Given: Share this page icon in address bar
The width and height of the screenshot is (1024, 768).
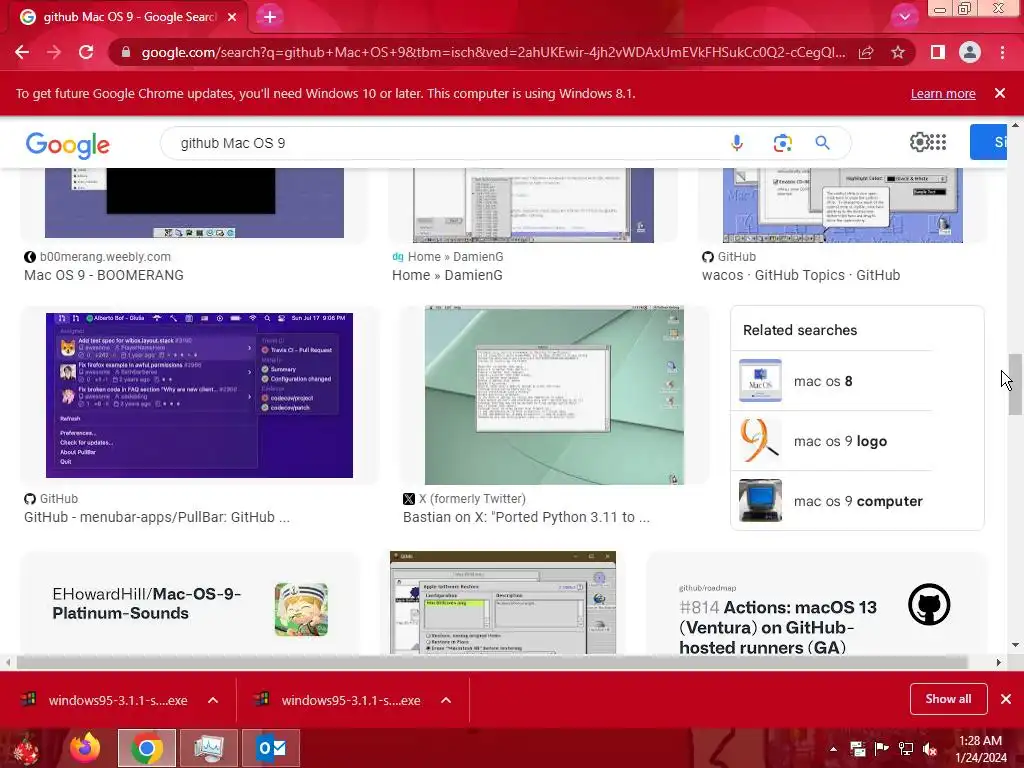Looking at the screenshot, I should (866, 52).
